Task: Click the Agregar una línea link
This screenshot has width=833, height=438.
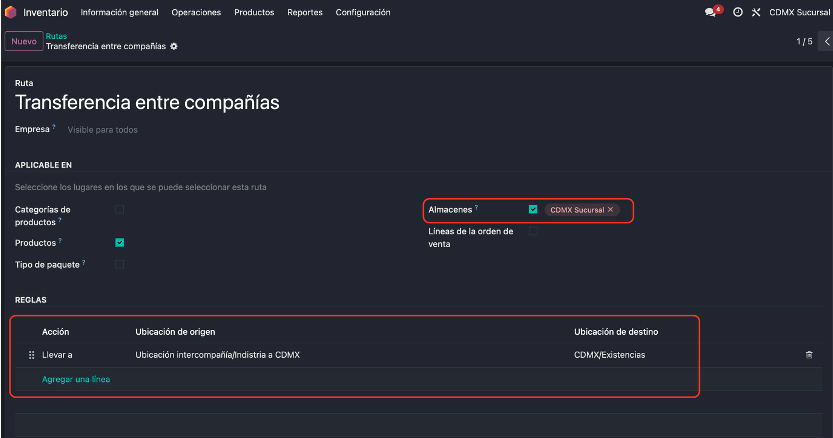Action: (76, 380)
